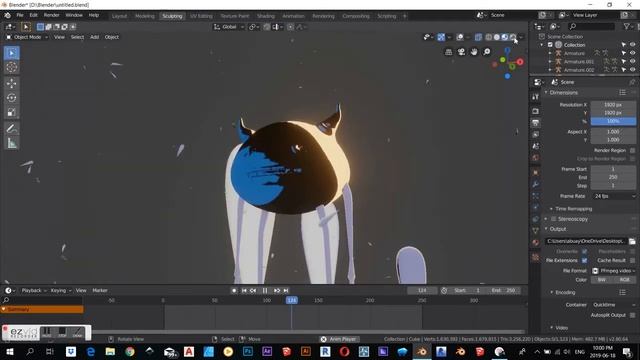Viewport: 640px width, 360px height.
Task: Switch to solid viewport shading
Action: coord(497,37)
